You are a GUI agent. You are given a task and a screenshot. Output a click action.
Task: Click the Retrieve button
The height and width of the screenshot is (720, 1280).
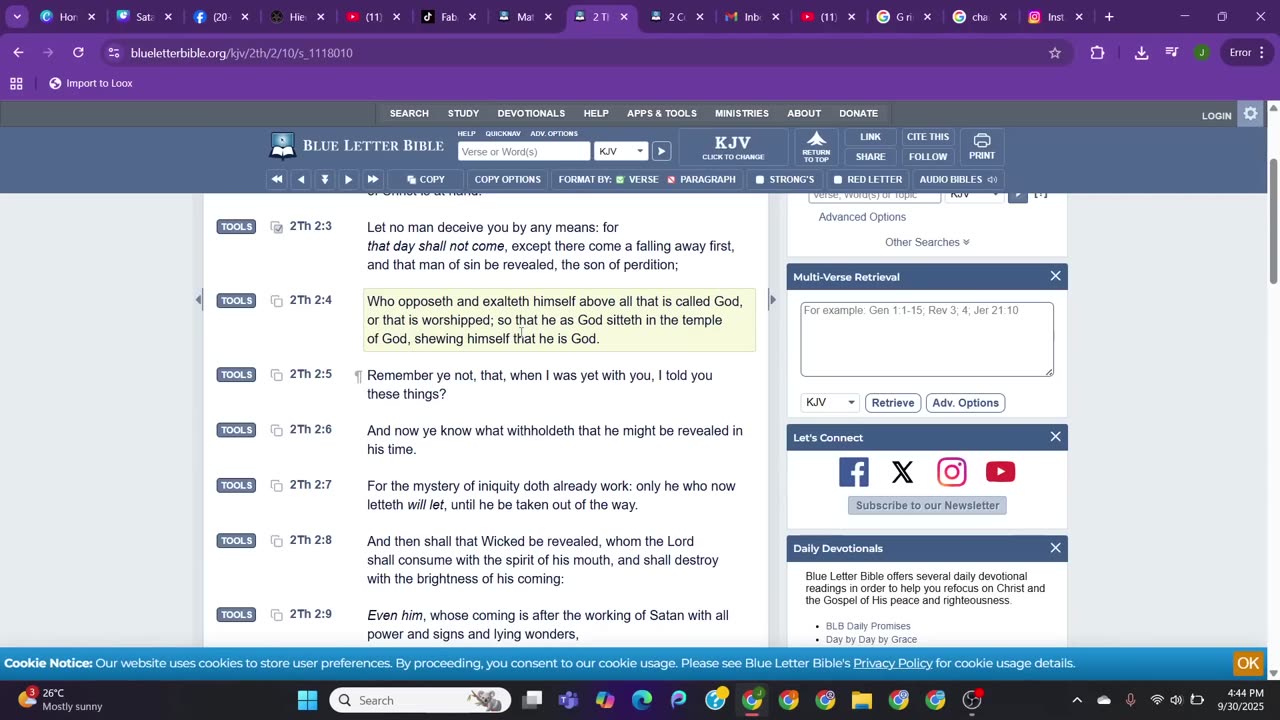point(893,403)
